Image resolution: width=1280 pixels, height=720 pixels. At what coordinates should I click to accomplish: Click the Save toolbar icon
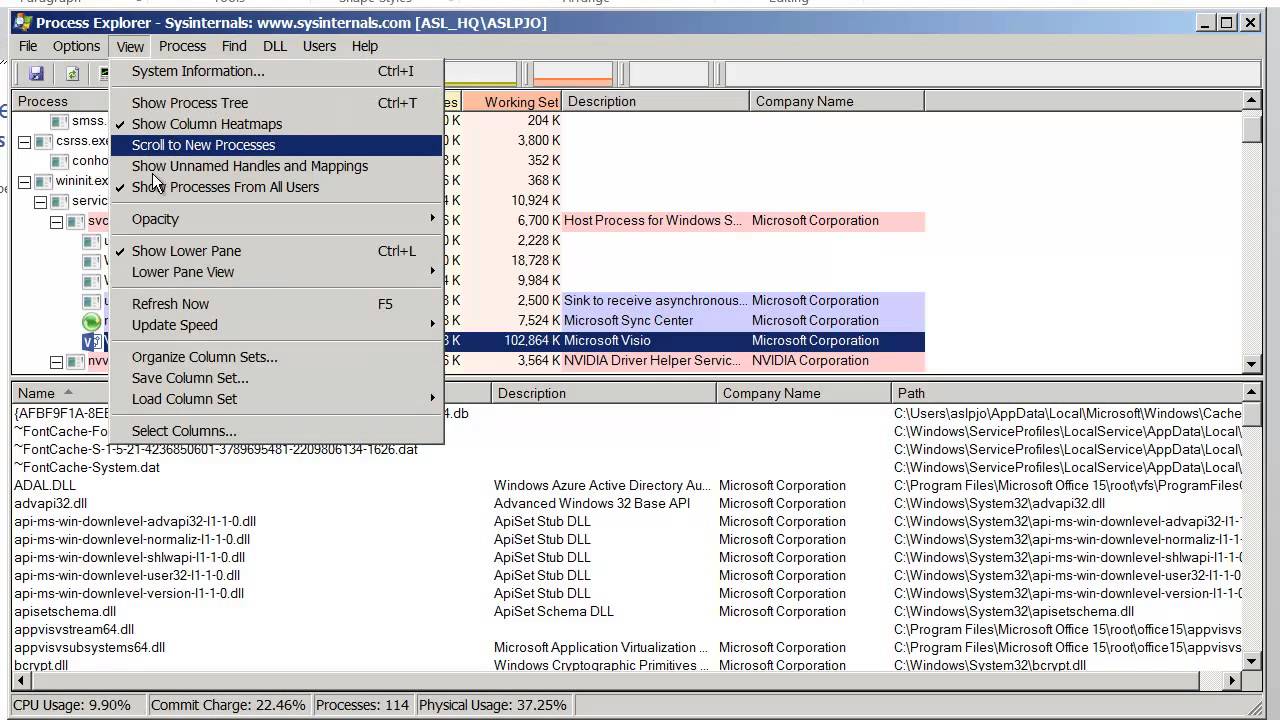tap(37, 74)
